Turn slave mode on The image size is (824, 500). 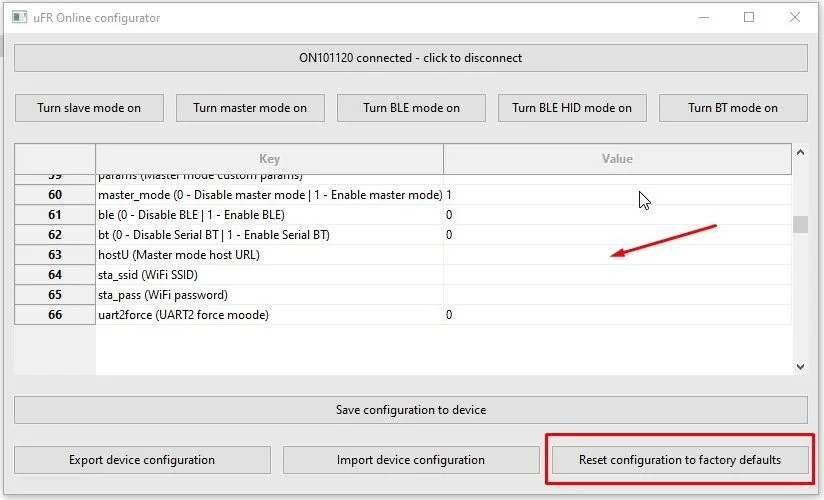tap(89, 108)
